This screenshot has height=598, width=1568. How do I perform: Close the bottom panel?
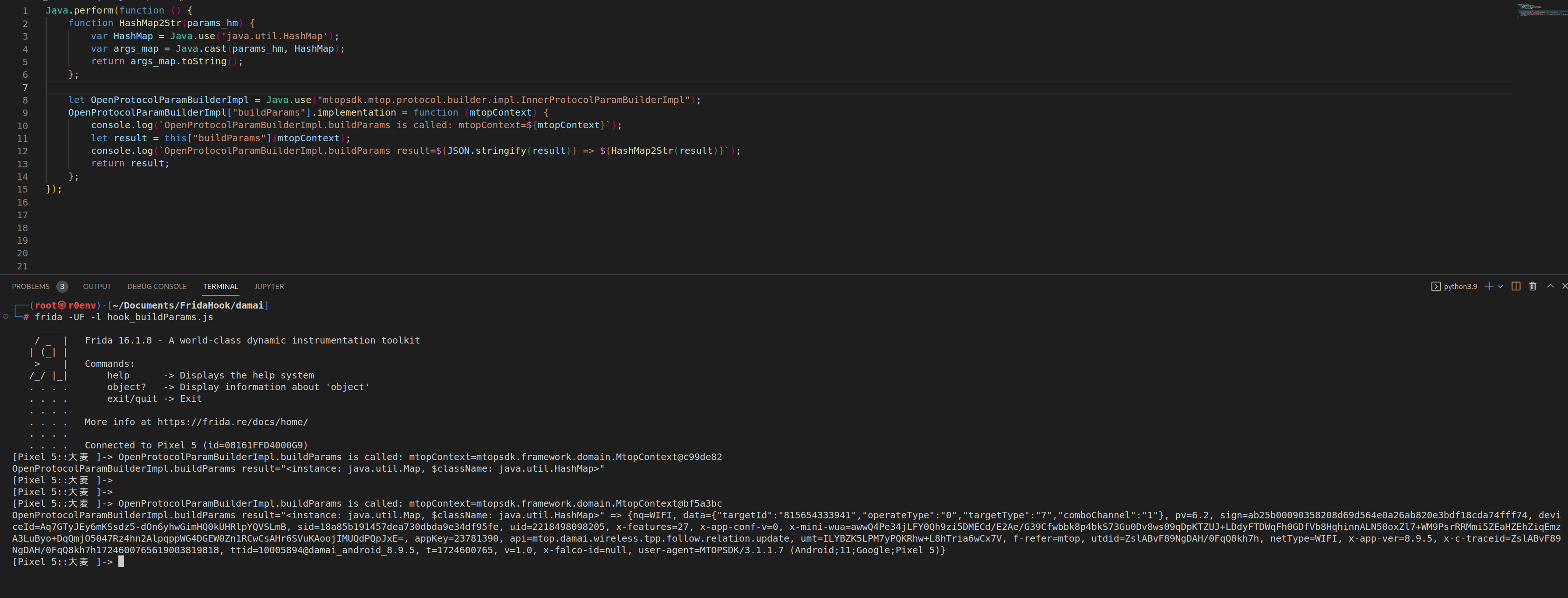[x=1564, y=286]
